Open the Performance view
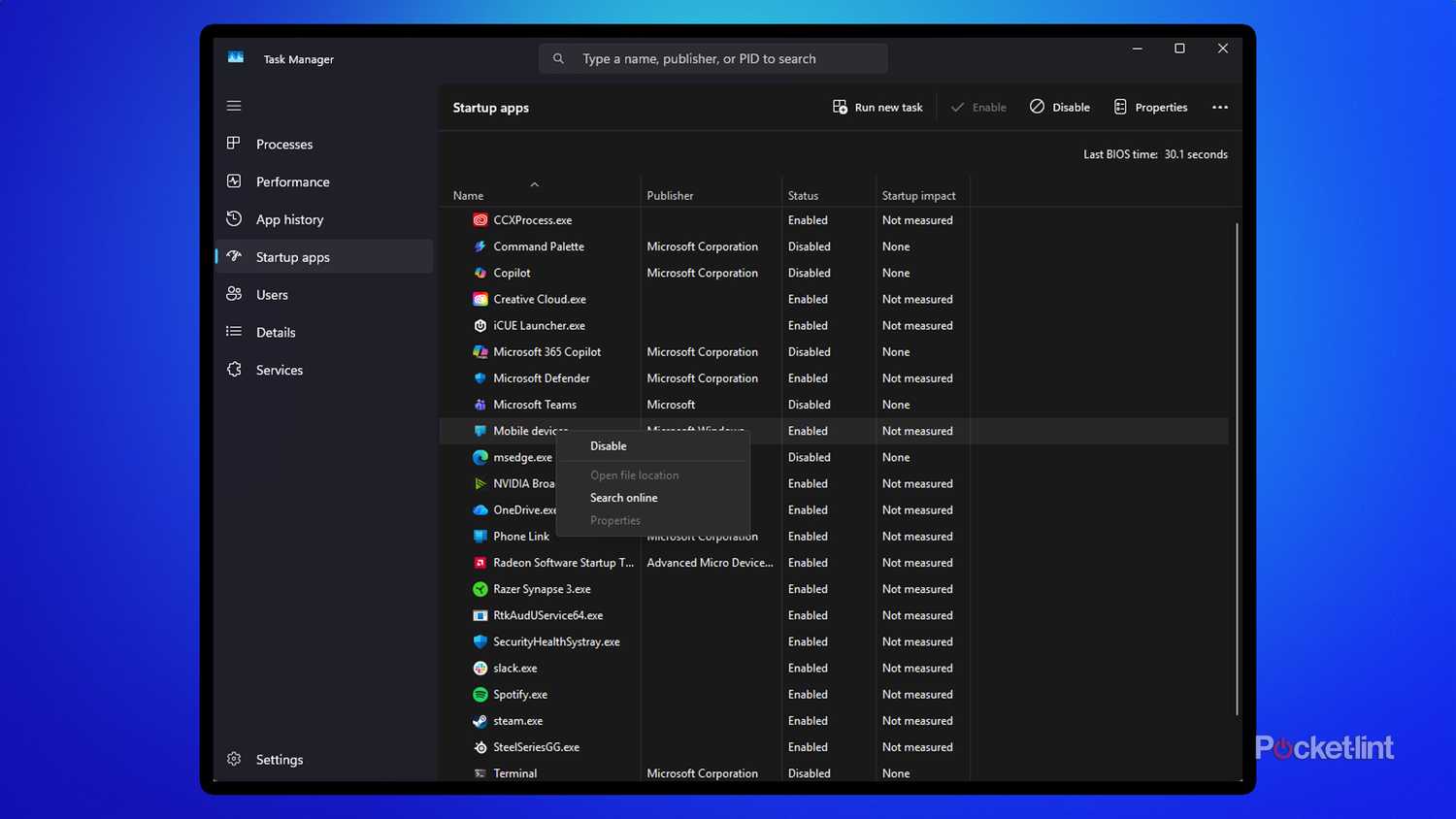The height and width of the screenshot is (819, 1456). [x=291, y=181]
